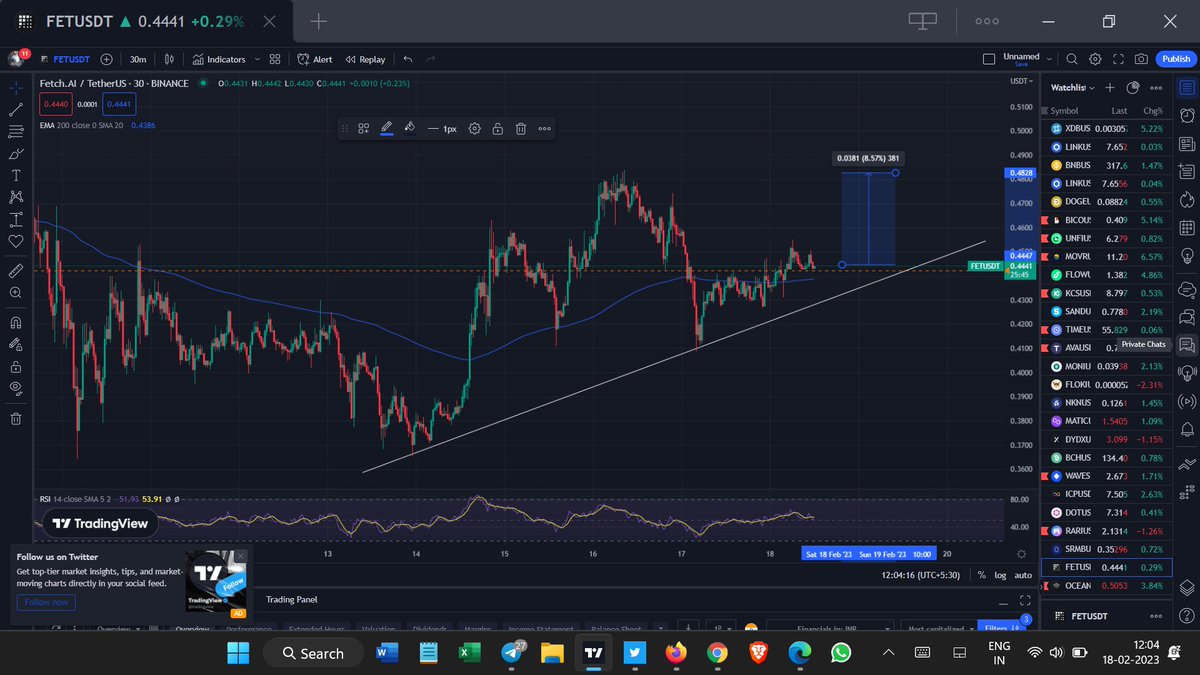Add symbol to compare plus icon
The height and width of the screenshot is (675, 1200).
point(107,59)
